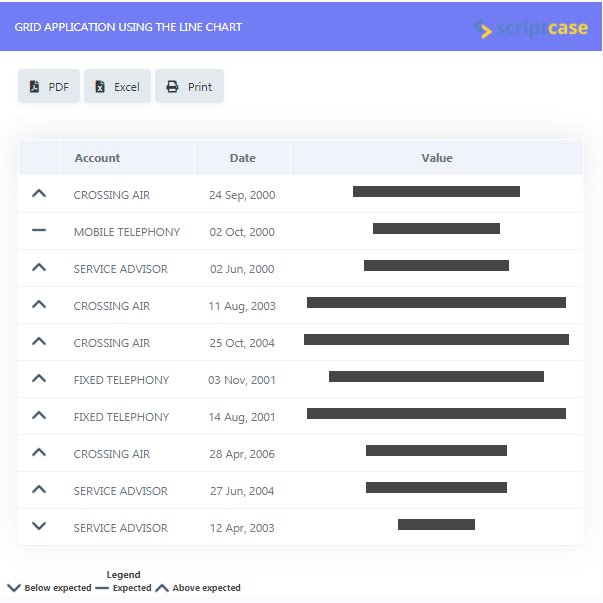Click the value bar for 24 Sep, 2000
This screenshot has height=603, width=603.
(x=436, y=192)
